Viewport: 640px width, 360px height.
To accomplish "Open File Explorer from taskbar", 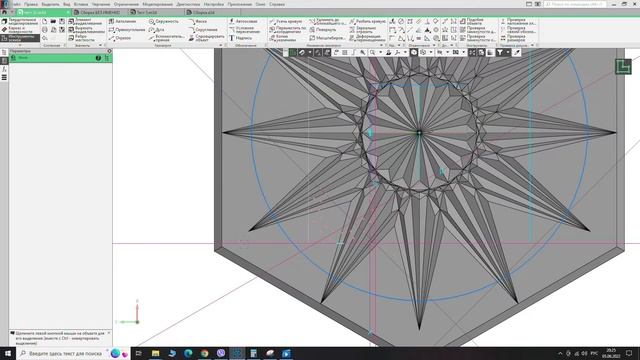I will (x=156, y=353).
